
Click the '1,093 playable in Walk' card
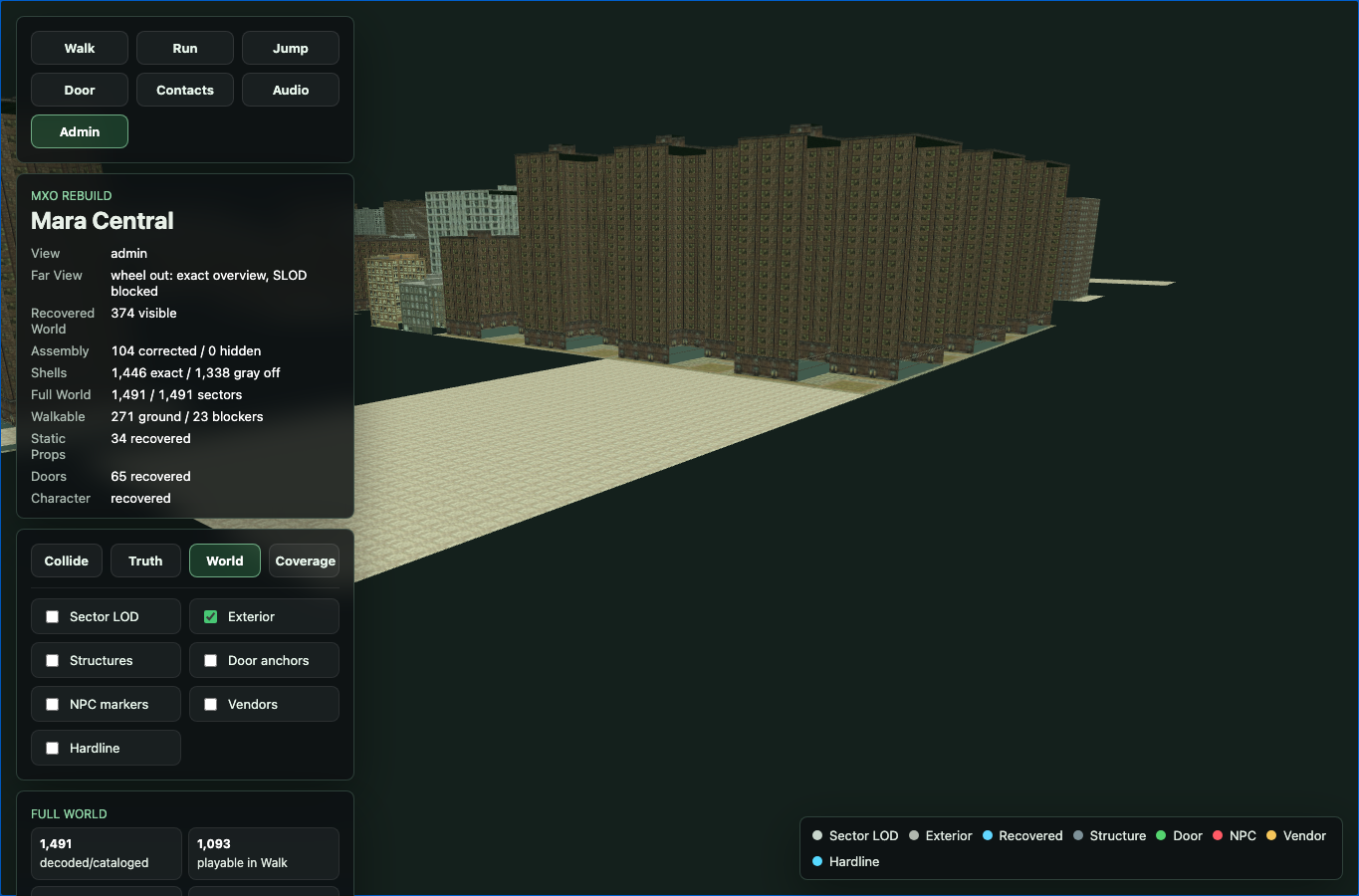click(264, 853)
